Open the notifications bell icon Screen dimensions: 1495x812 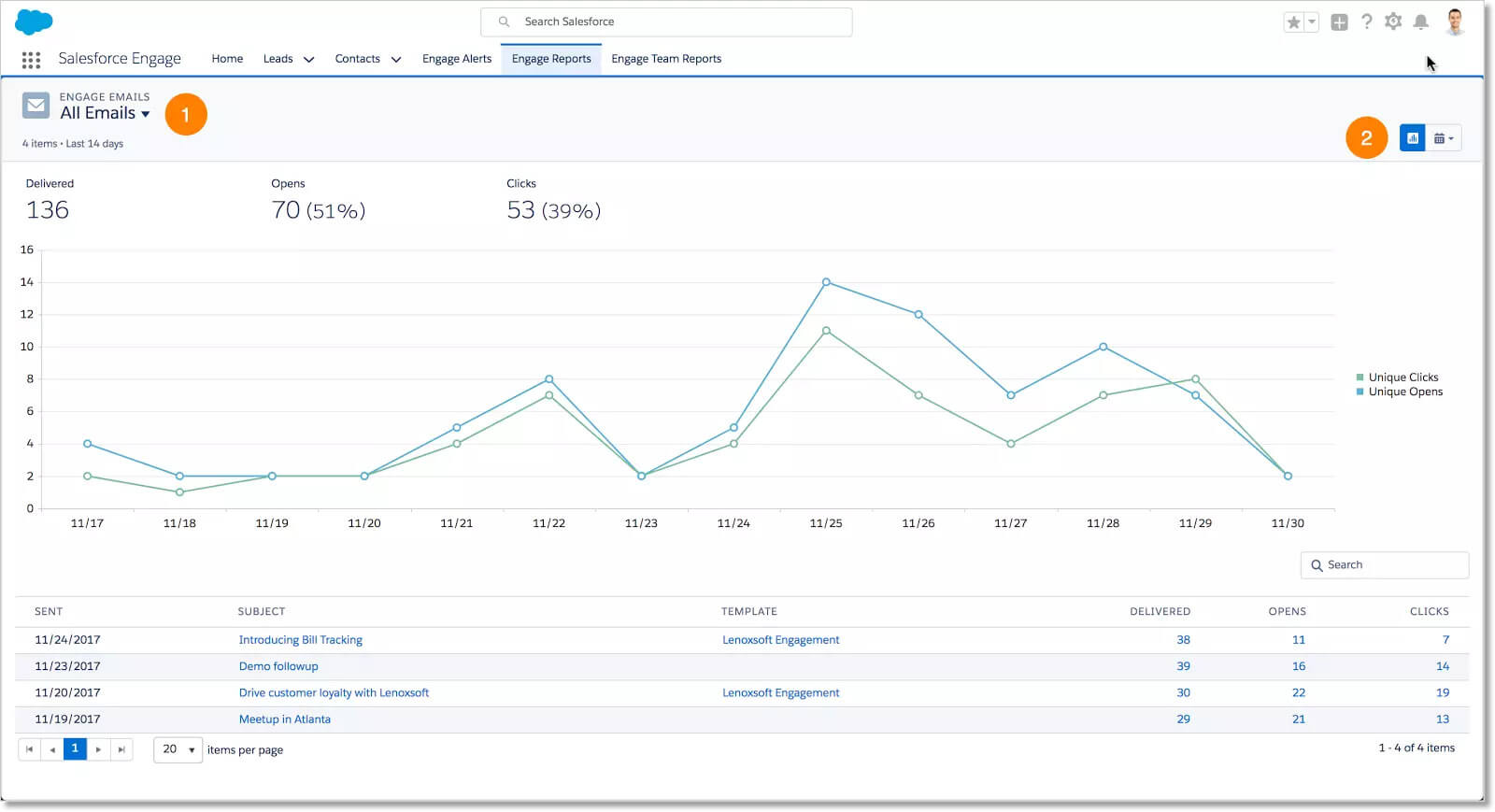coord(1420,21)
